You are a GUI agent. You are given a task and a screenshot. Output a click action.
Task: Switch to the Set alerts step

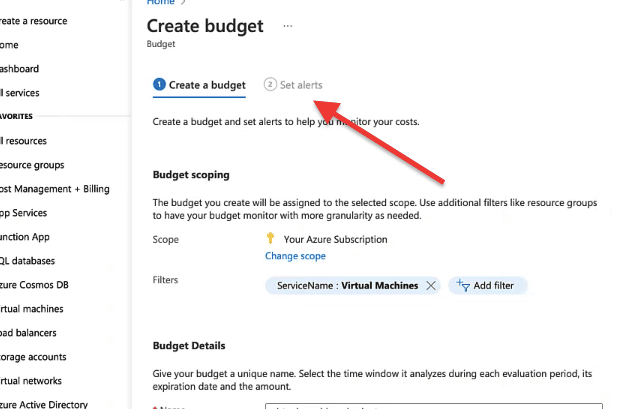point(293,85)
